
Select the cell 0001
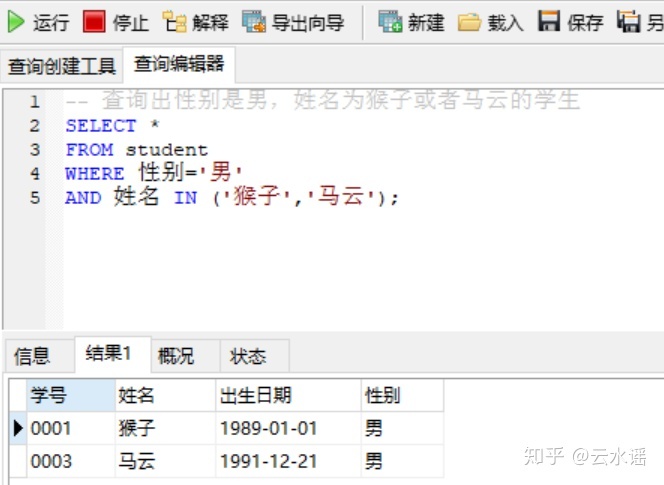[x=71, y=428]
